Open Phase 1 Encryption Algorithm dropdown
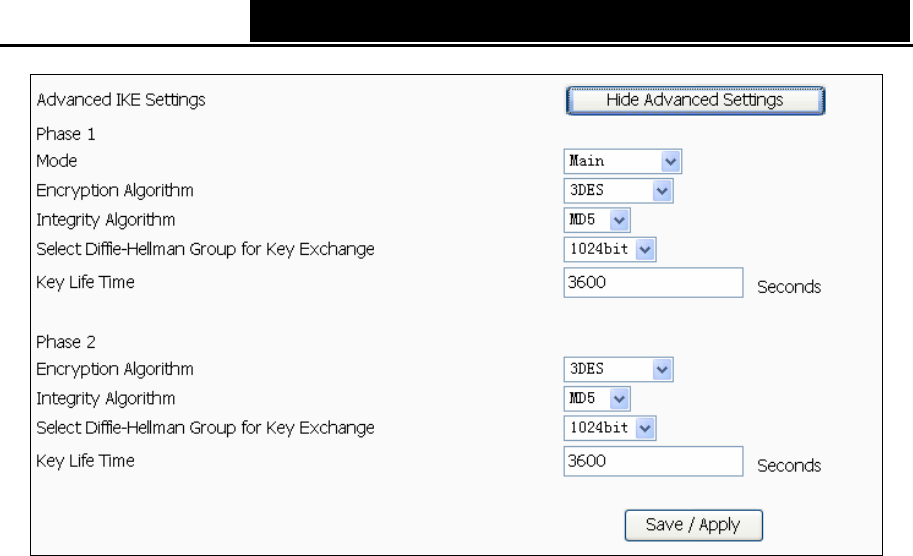This screenshot has height=556, width=913. coord(618,191)
